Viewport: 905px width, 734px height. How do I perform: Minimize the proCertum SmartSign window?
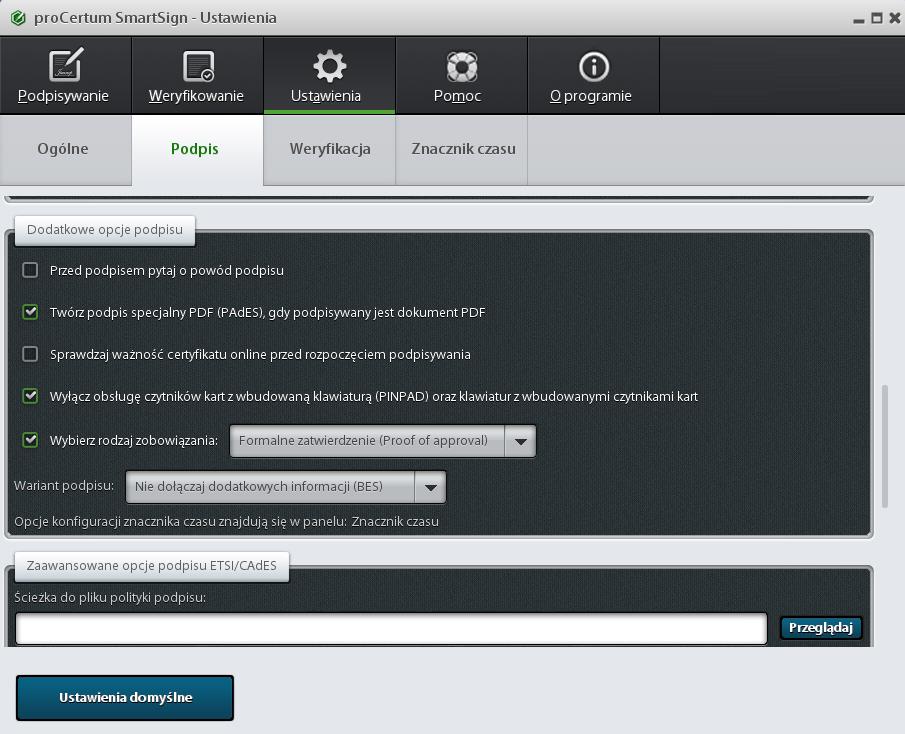(x=859, y=19)
